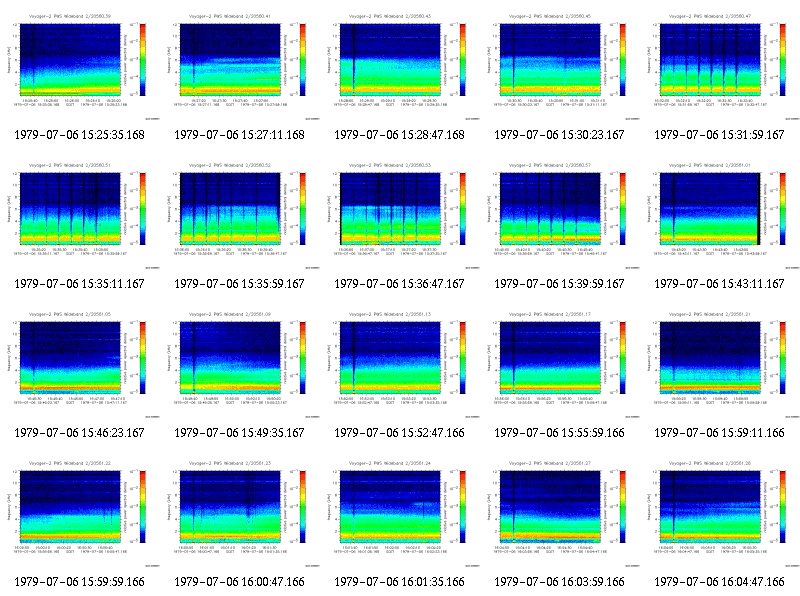The width and height of the screenshot is (800, 596).
Task: Click the caption '1979-07-06 15:31:59.167'
Action: click(x=719, y=135)
